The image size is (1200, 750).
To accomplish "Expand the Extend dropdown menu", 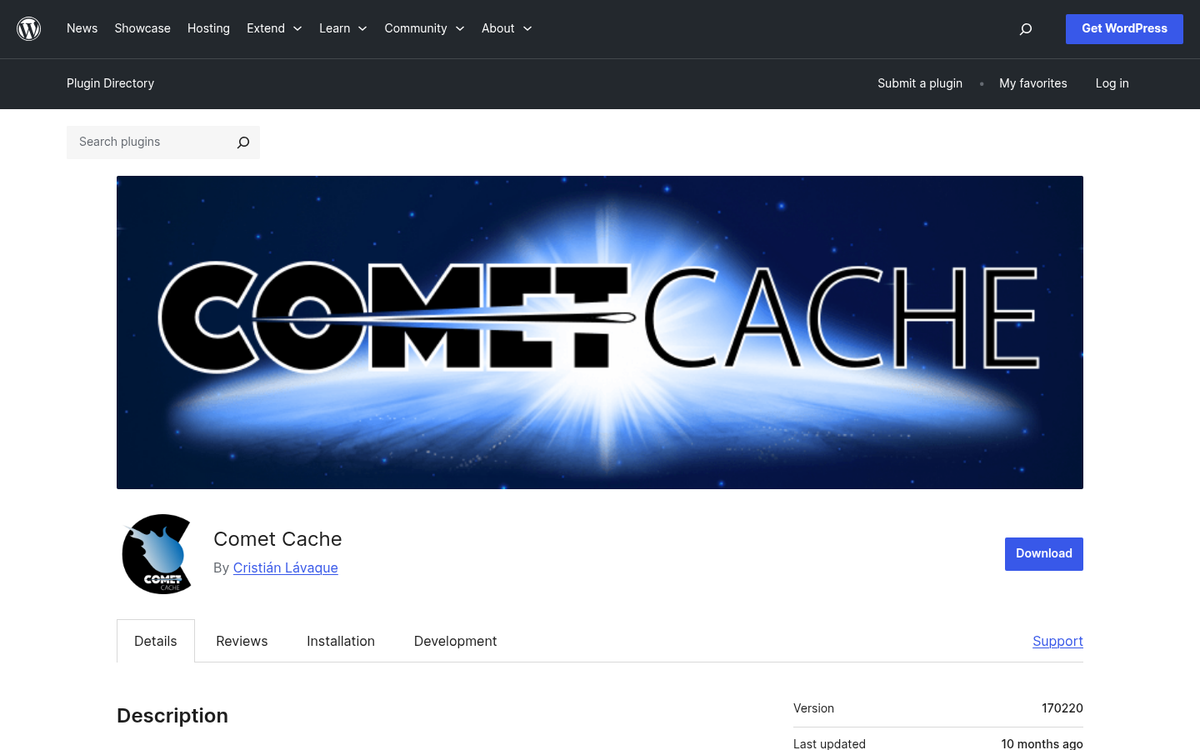I will 273,28.
